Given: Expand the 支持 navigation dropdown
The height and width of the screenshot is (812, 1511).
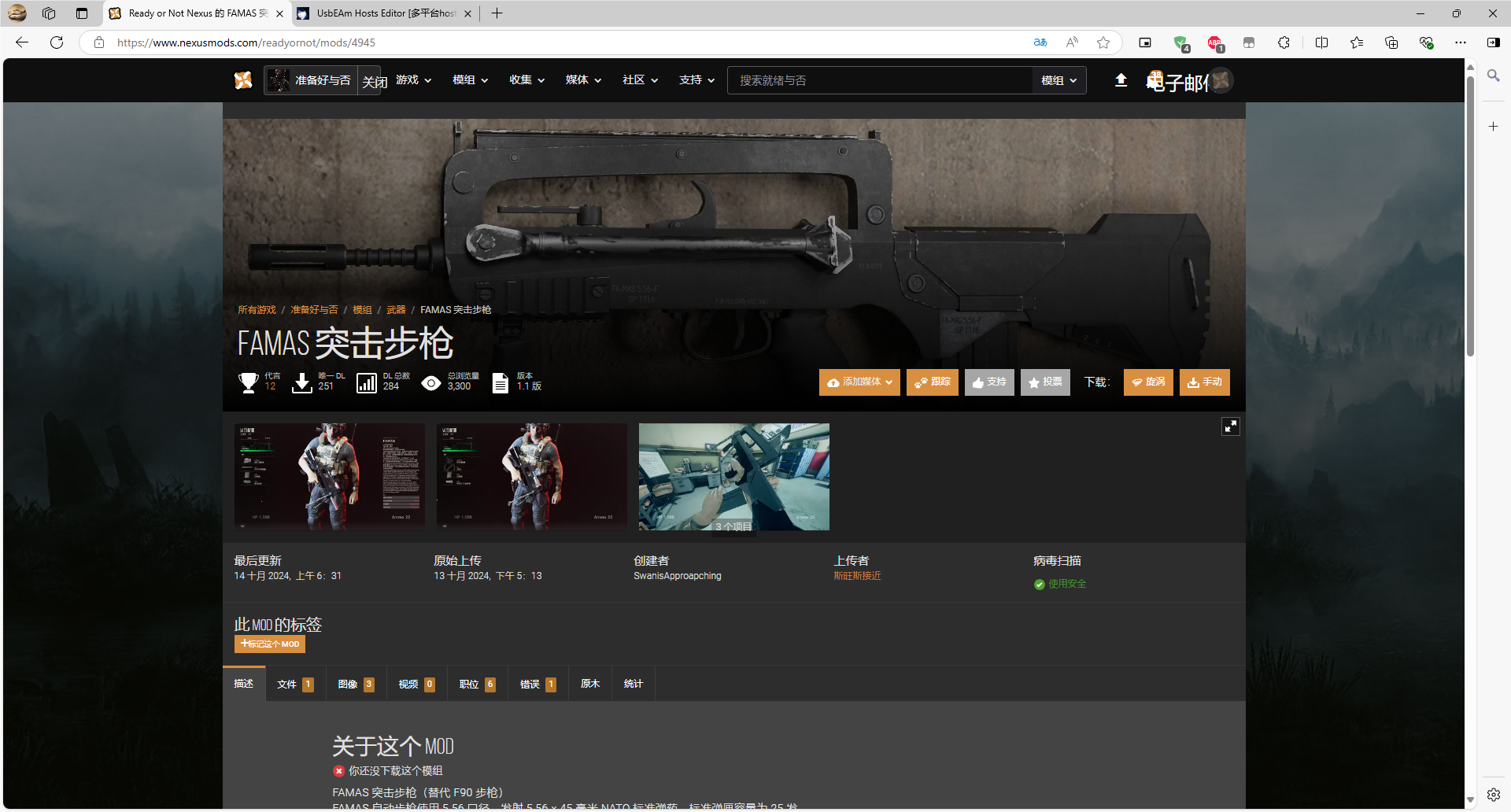Looking at the screenshot, I should (x=697, y=80).
